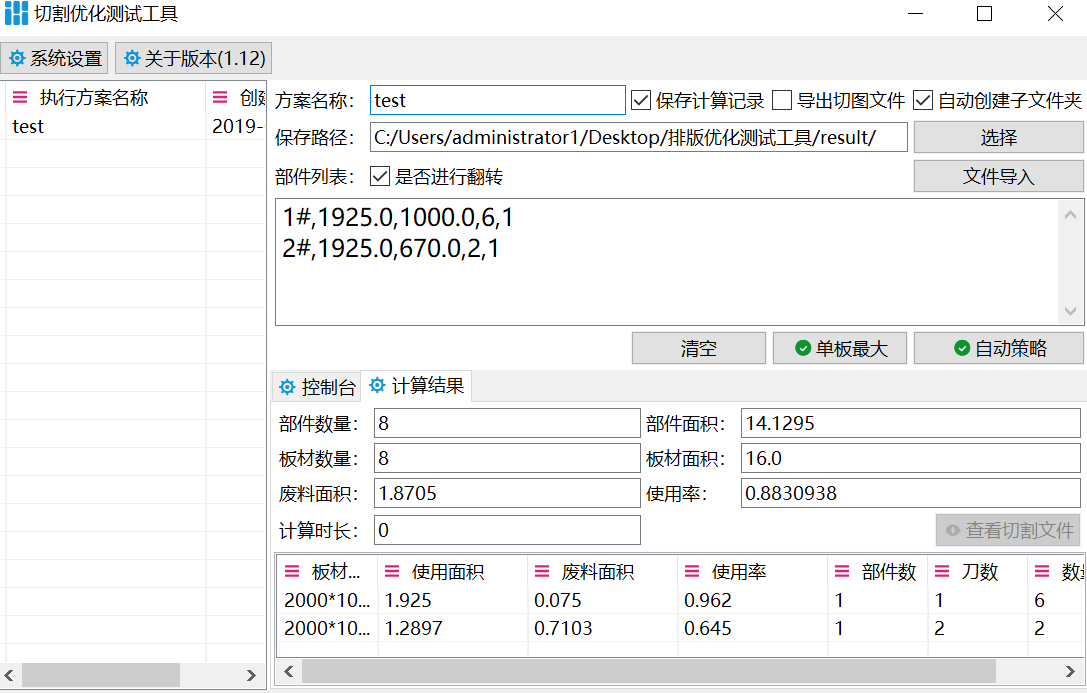Viewport: 1087px width, 693px height.
Task: Click the 方案名称 input field
Action: coord(497,100)
